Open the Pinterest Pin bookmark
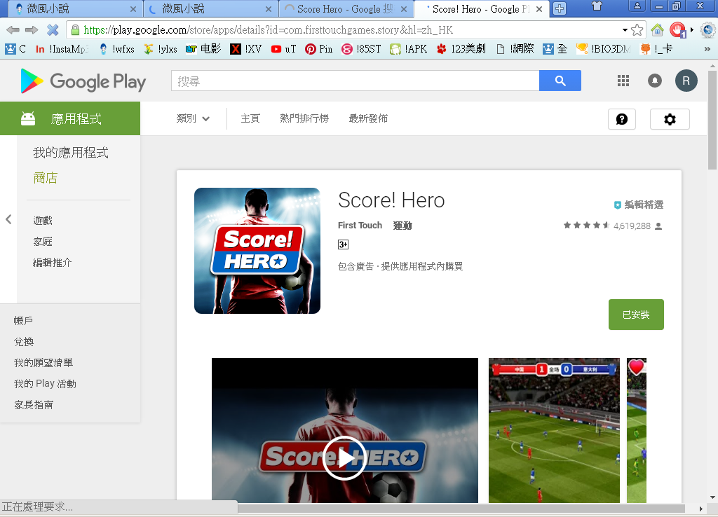 coord(319,49)
